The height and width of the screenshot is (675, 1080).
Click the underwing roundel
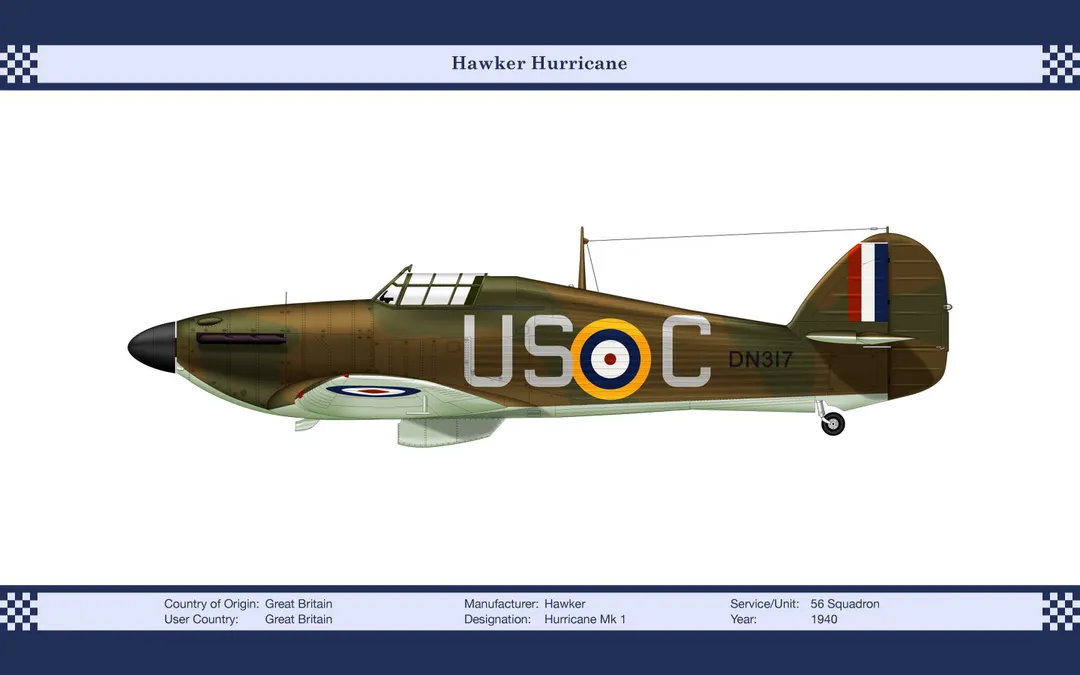tap(373, 391)
